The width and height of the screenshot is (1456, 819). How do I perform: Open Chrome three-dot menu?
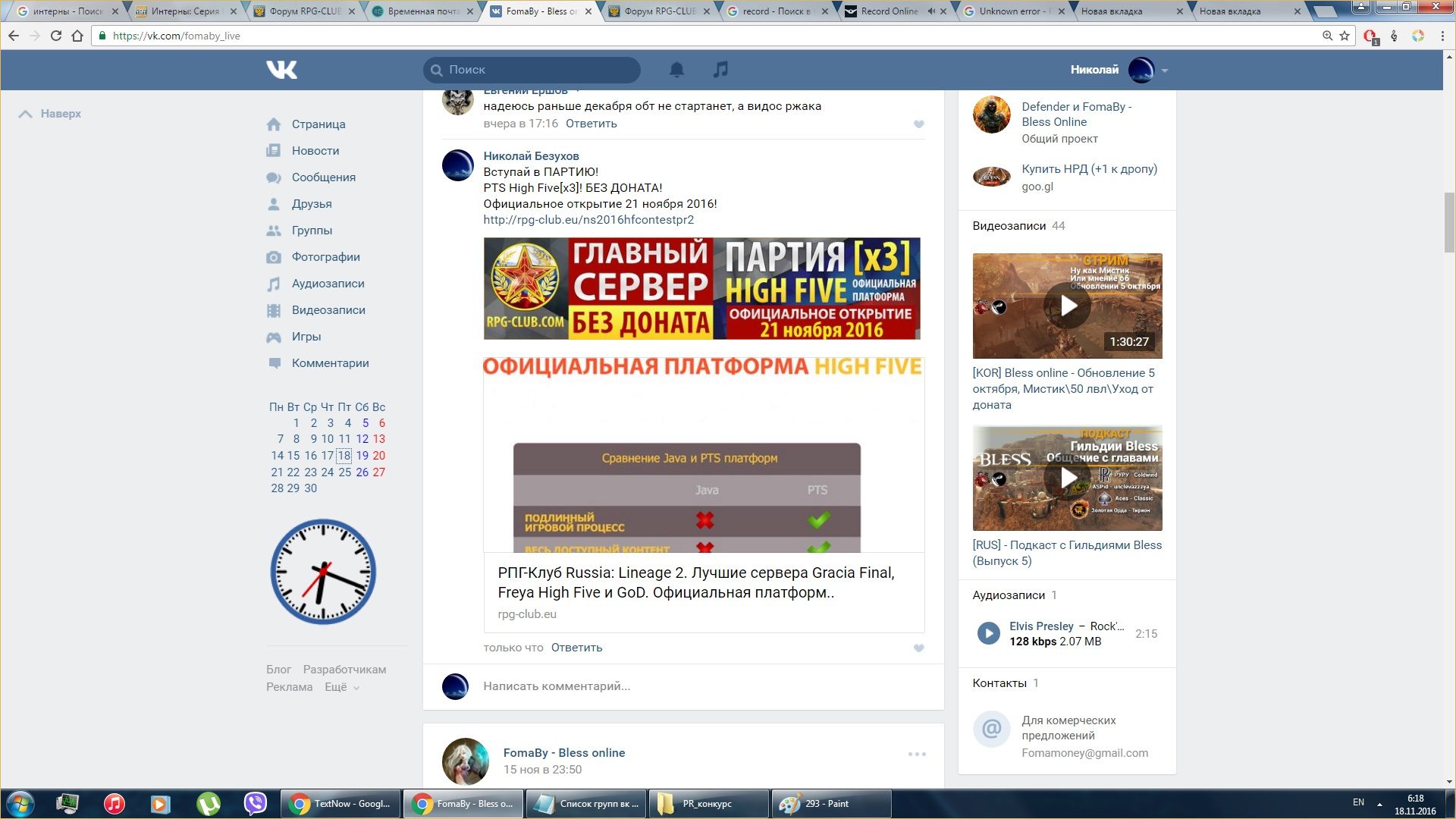[1442, 36]
